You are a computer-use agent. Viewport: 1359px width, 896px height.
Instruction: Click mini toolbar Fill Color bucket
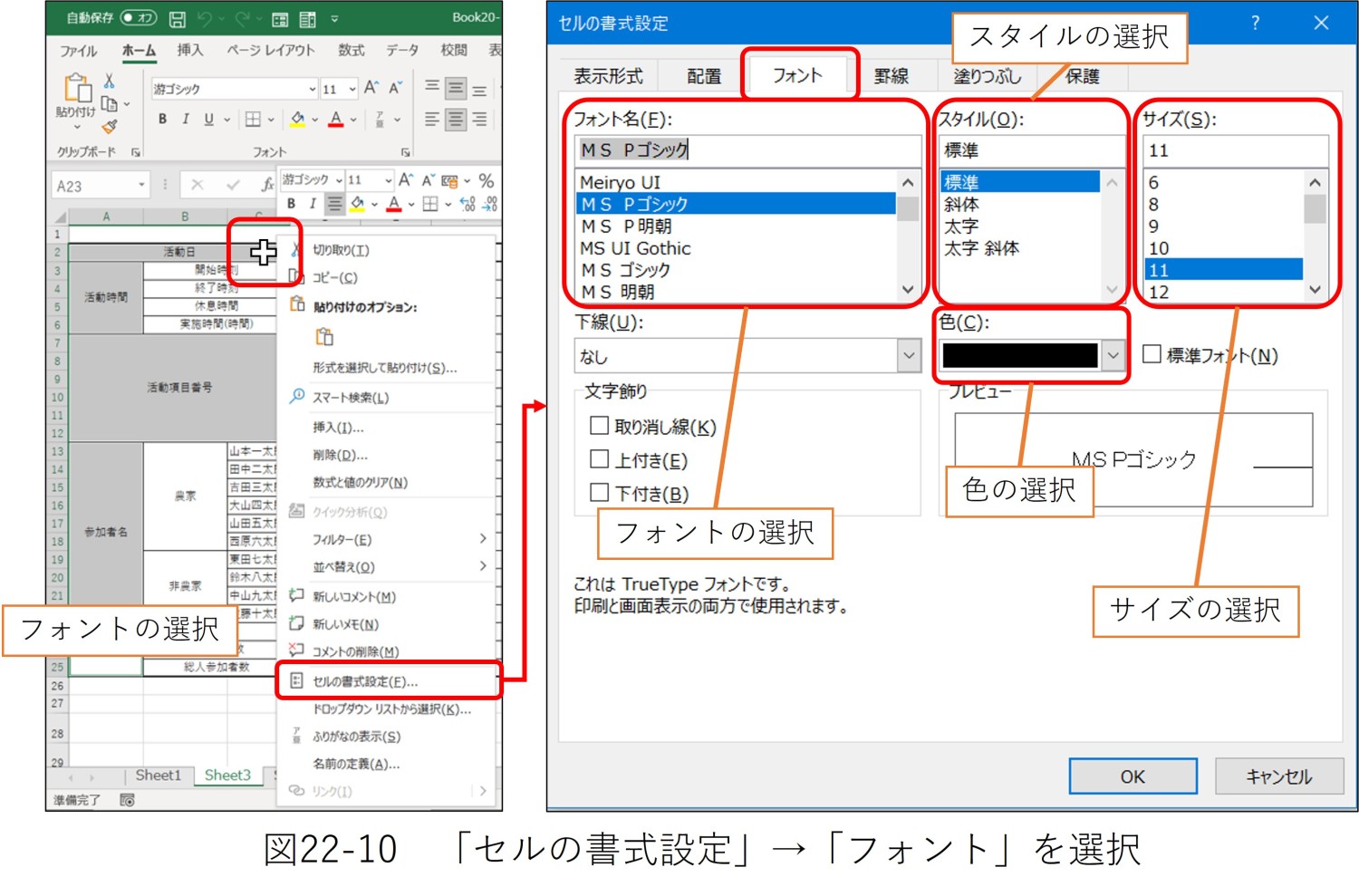tap(358, 204)
